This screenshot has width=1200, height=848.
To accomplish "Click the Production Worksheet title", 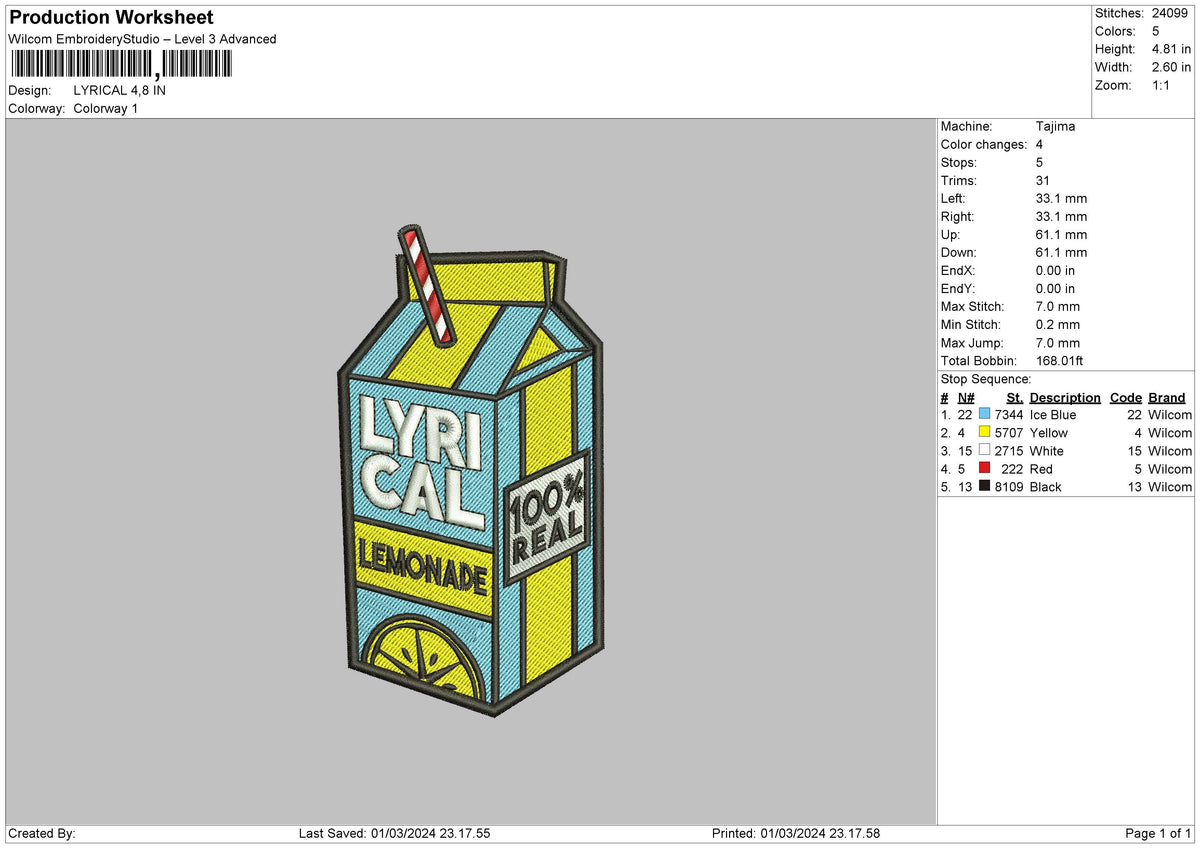I will [x=111, y=18].
